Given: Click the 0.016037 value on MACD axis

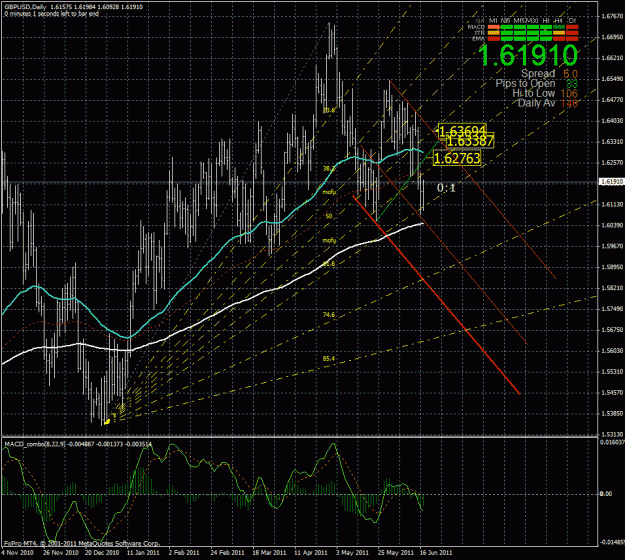Looking at the screenshot, I should point(613,442).
